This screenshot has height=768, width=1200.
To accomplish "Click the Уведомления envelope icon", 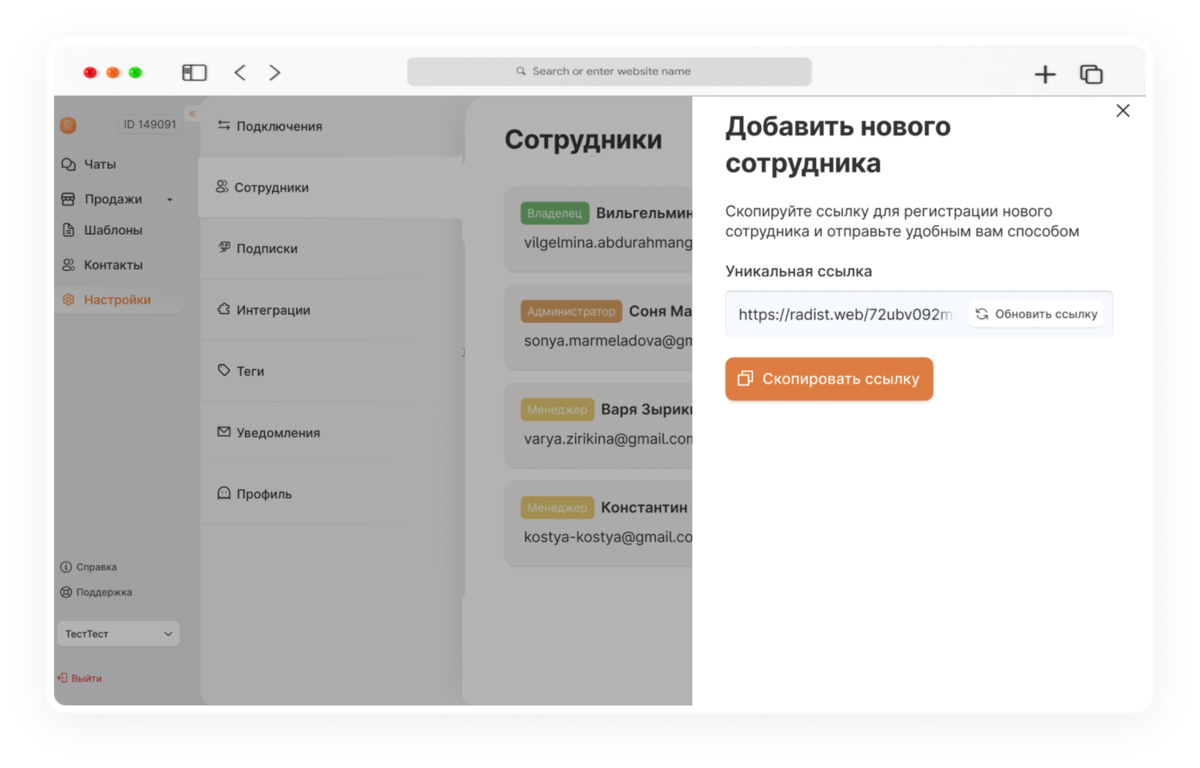I will 224,432.
